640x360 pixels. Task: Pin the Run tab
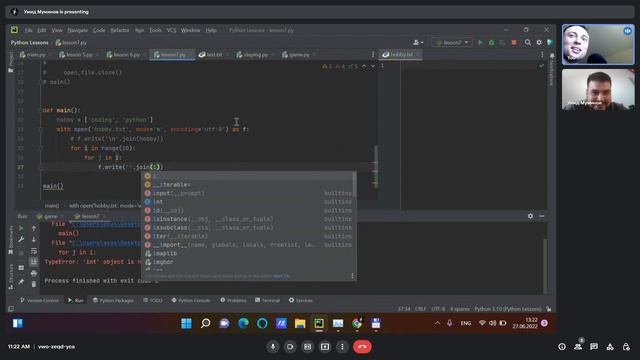(21, 282)
